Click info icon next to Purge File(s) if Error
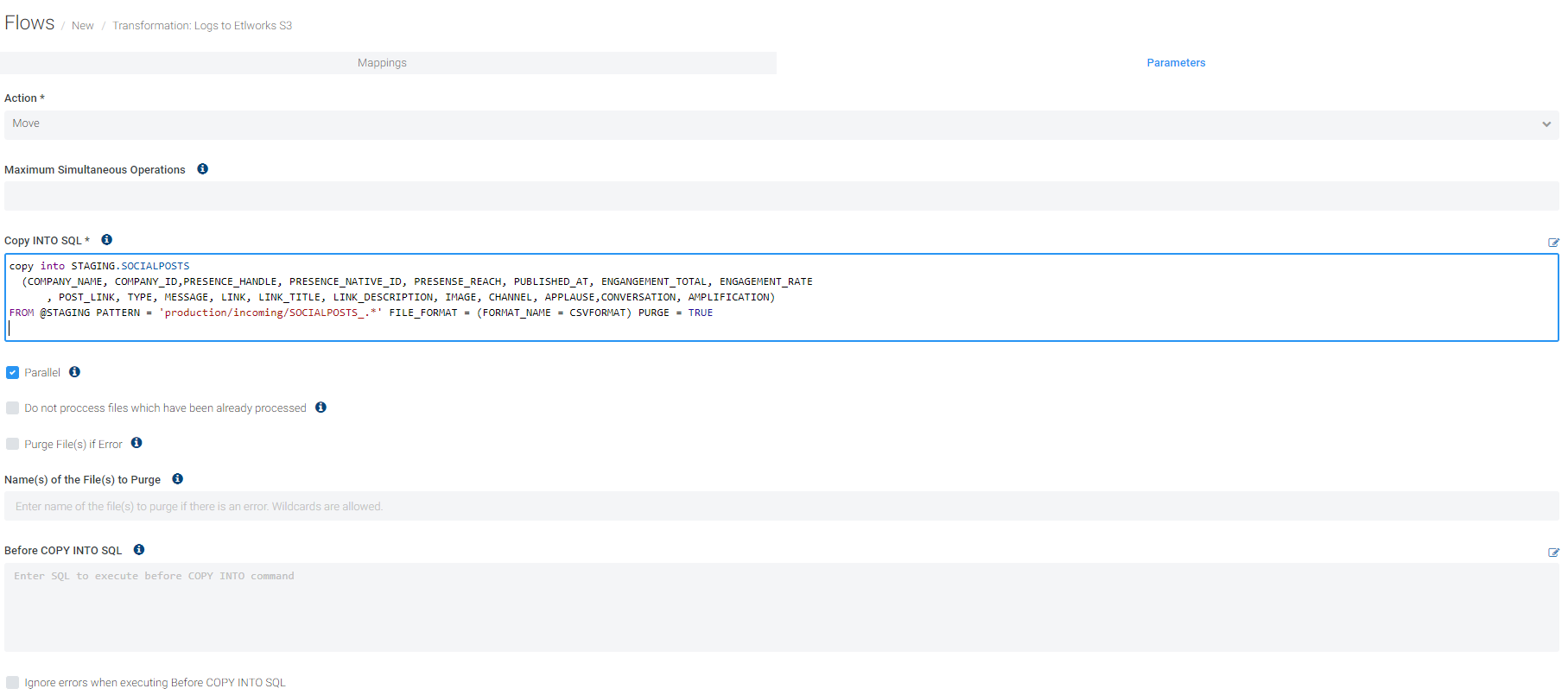The width and height of the screenshot is (1568, 695). pos(136,443)
